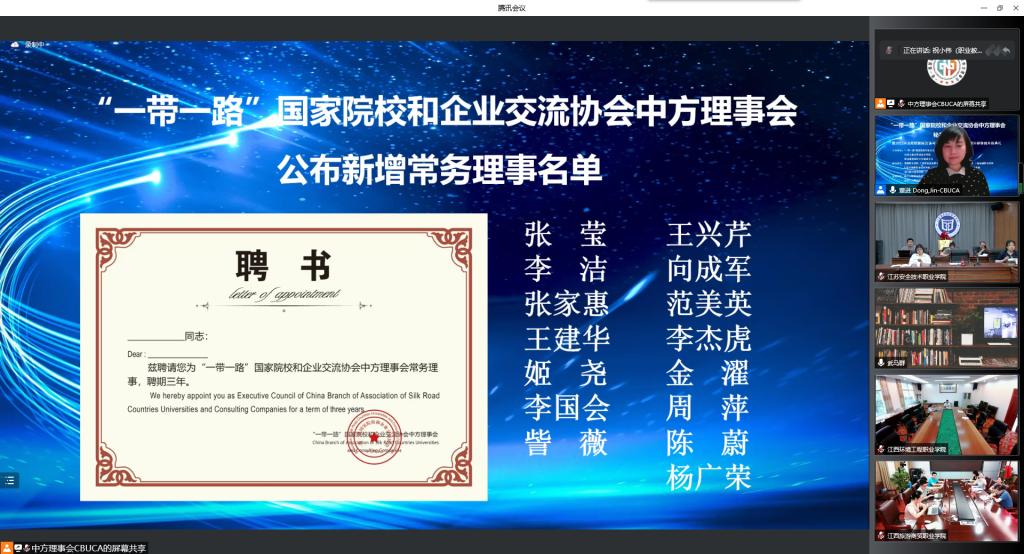1024x554 pixels.
Task: Click the name 范美英 in the shared slide
Action: (x=709, y=304)
